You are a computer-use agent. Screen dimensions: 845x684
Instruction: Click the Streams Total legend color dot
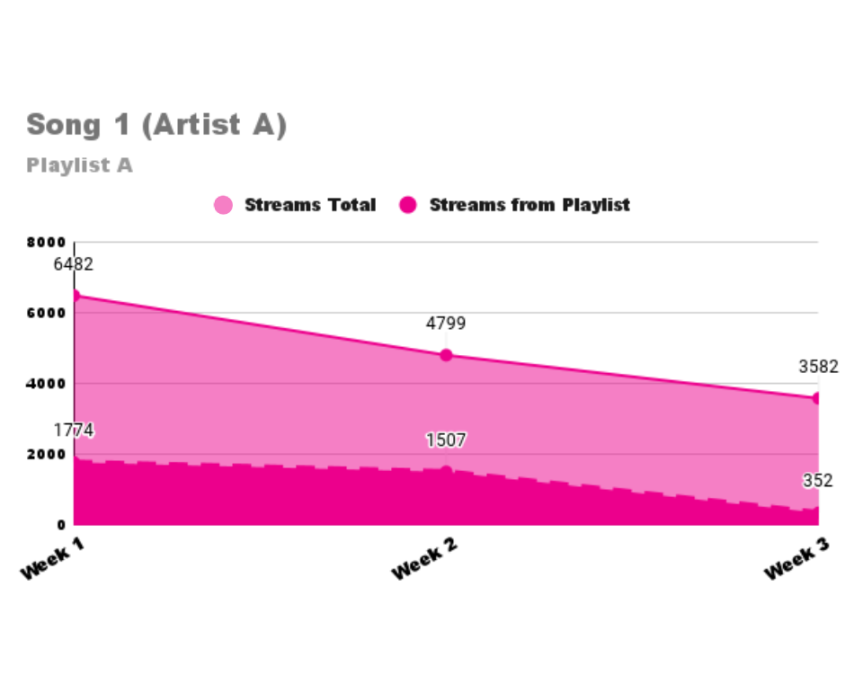[x=223, y=205]
